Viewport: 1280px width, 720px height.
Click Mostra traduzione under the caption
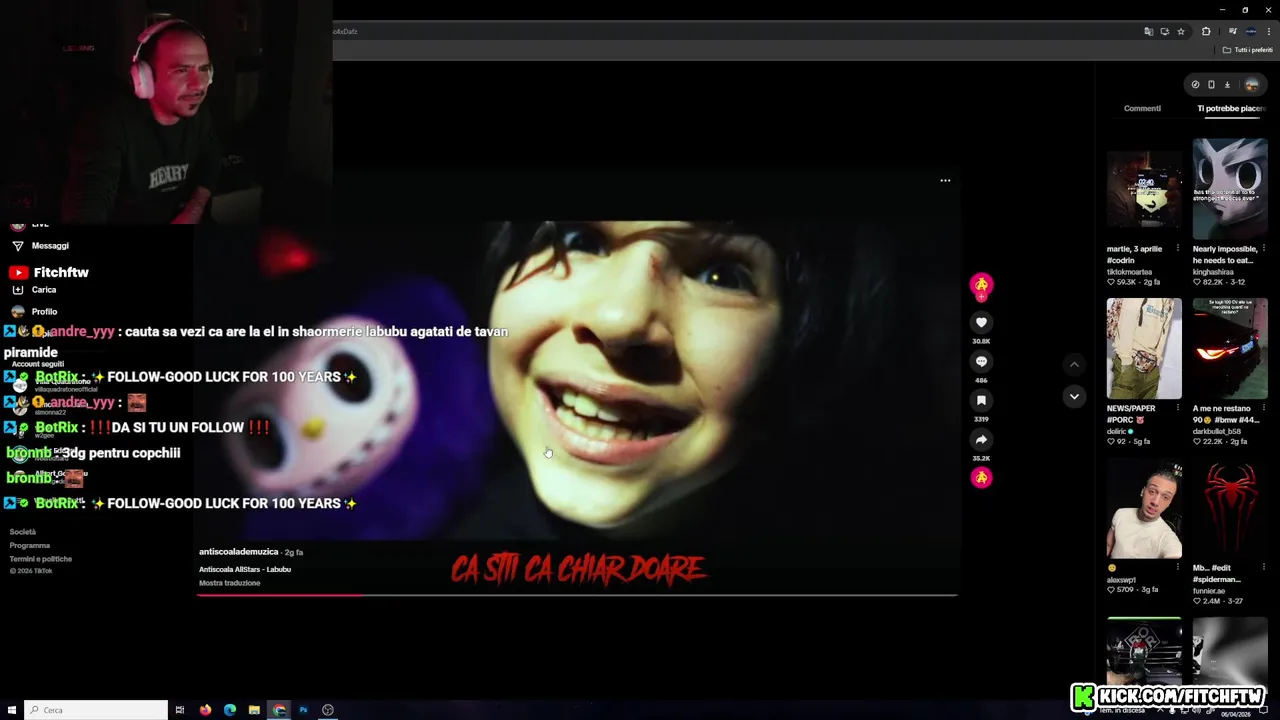(229, 583)
